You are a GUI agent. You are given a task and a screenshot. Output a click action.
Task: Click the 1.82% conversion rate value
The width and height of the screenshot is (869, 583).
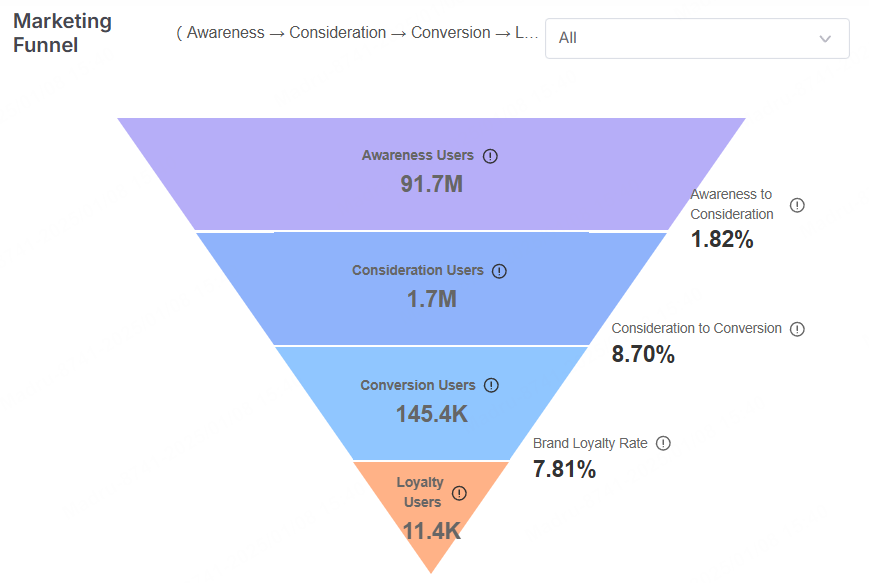tap(721, 239)
